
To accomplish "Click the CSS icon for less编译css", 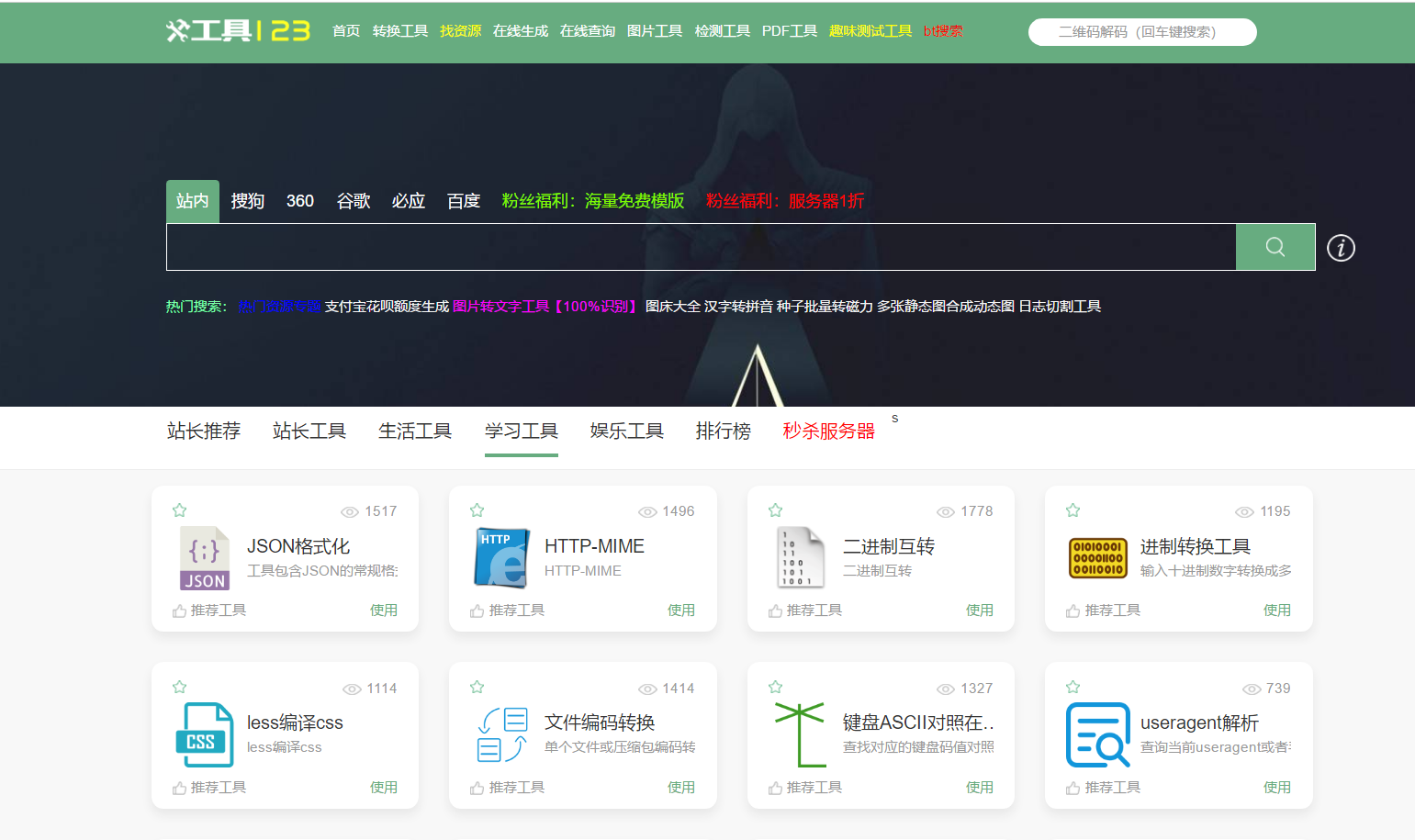I will [x=203, y=734].
